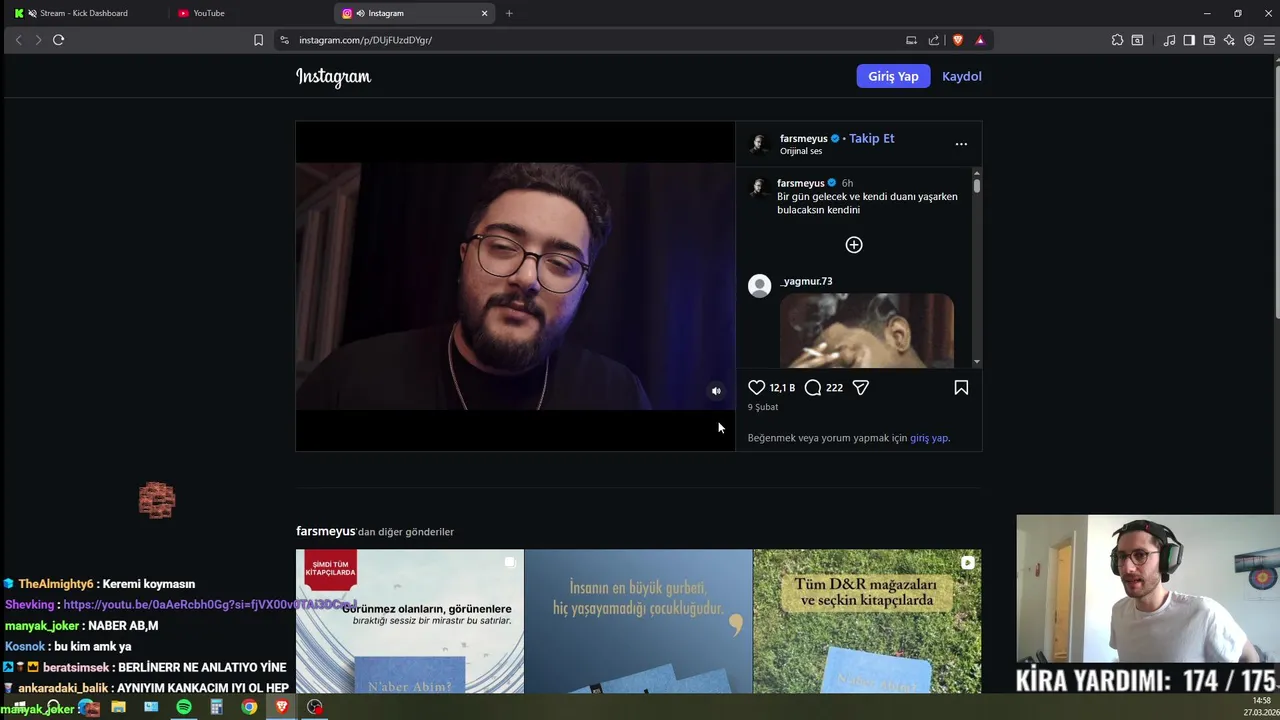The image size is (1280, 720).
Task: Open farsmeyus link in diğer gönderiler heading
Action: (326, 531)
